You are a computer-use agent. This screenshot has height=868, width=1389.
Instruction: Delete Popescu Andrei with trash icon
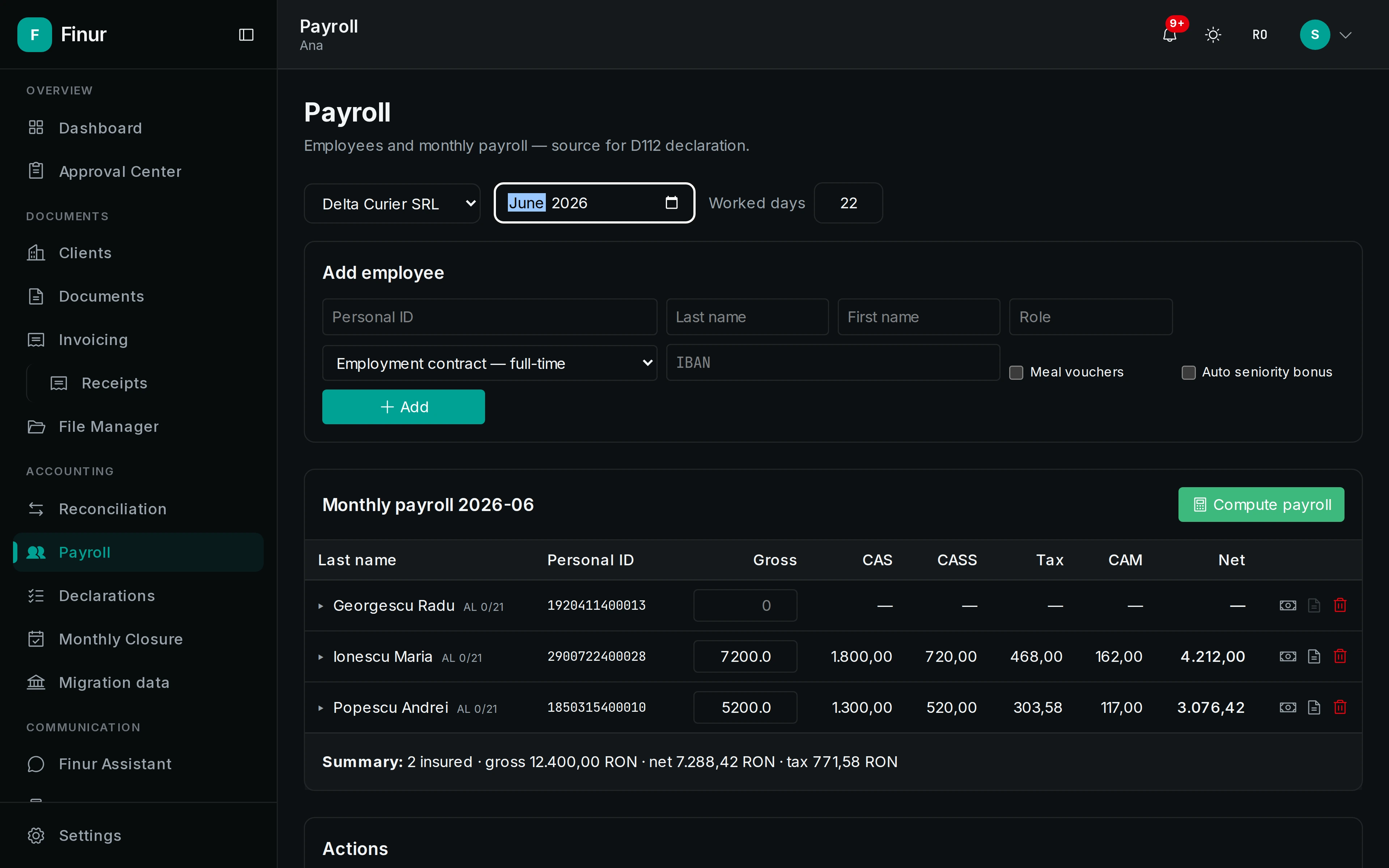(x=1340, y=708)
